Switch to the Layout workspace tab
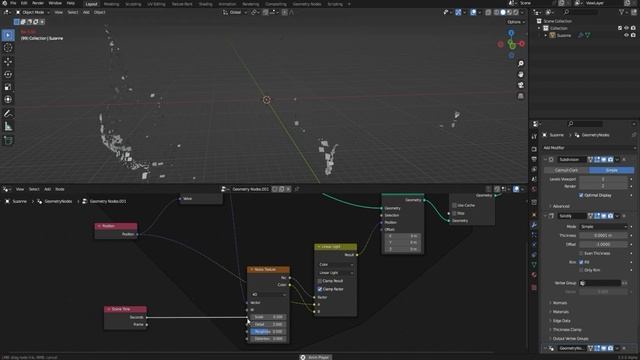This screenshot has height=360, width=640. (x=91, y=4)
